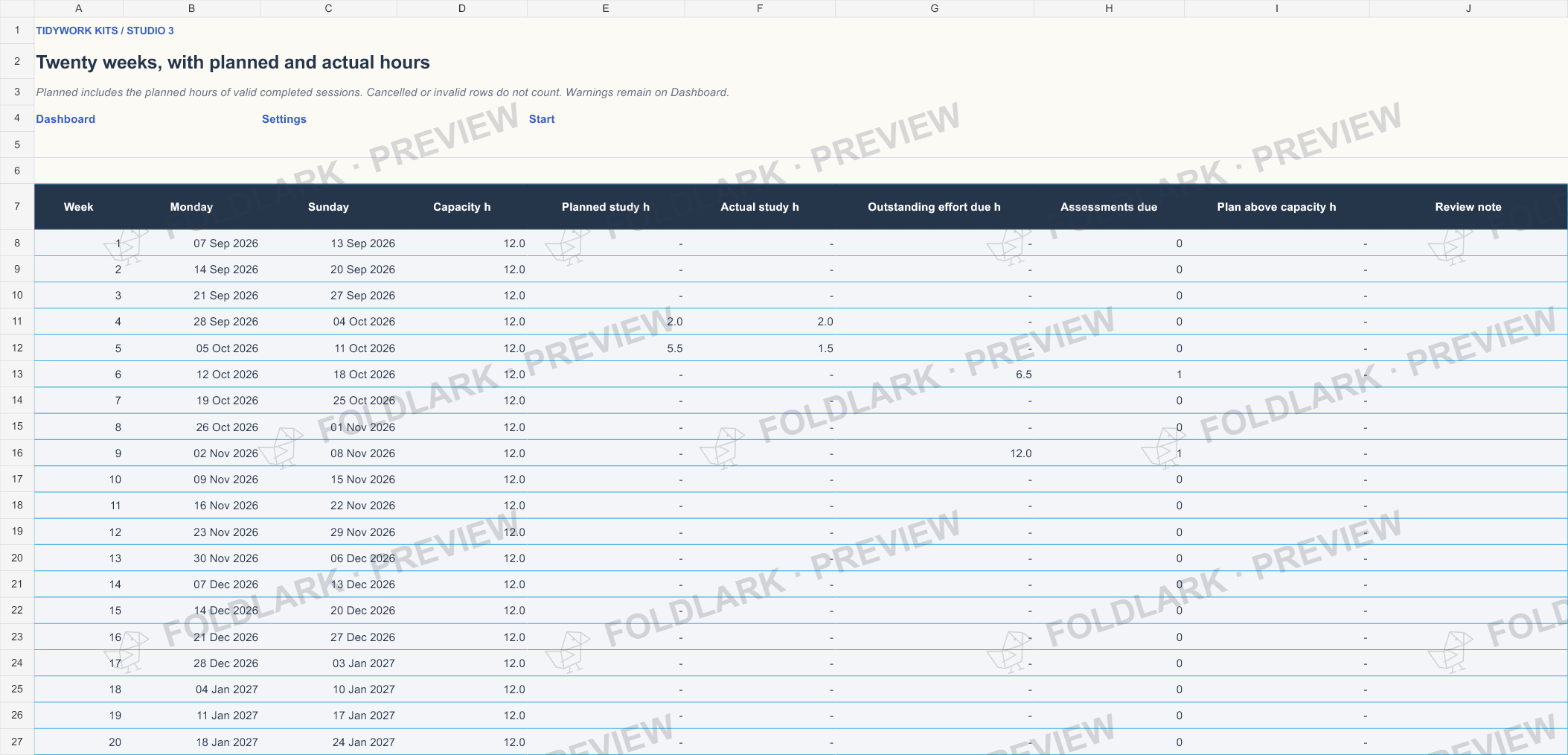Select the '07 Sep 2026' Monday cell
1568x755 pixels.
pyautogui.click(x=191, y=243)
